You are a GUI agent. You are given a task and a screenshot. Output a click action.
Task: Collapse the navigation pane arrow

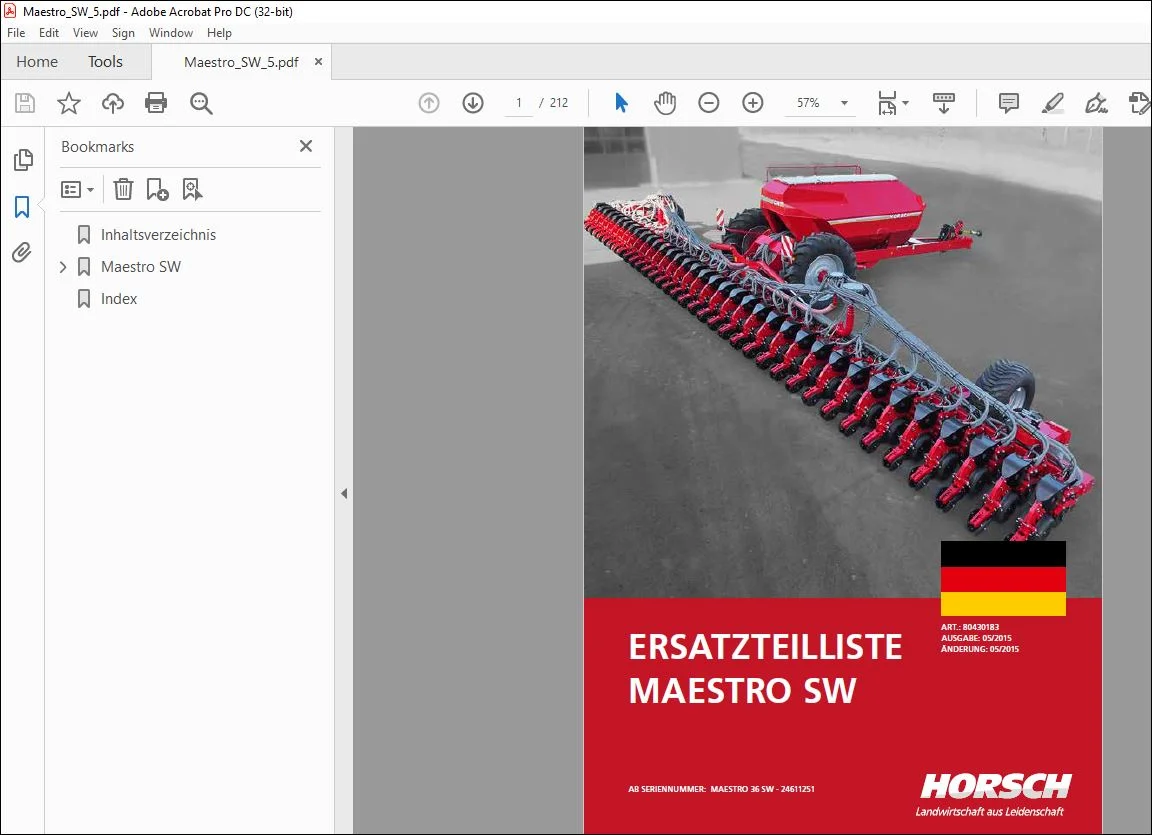pos(344,494)
